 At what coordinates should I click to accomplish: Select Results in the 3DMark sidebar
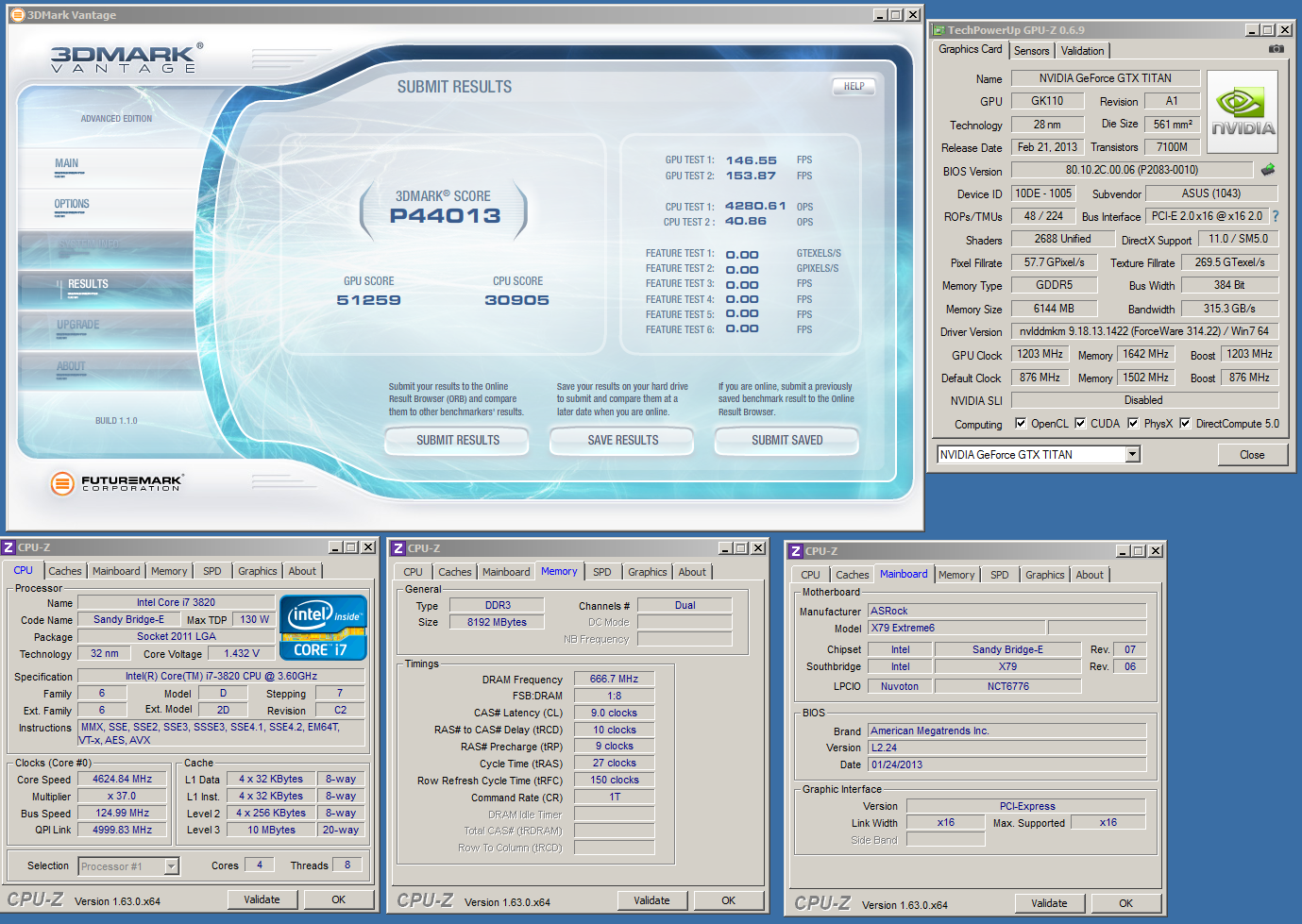coord(88,284)
